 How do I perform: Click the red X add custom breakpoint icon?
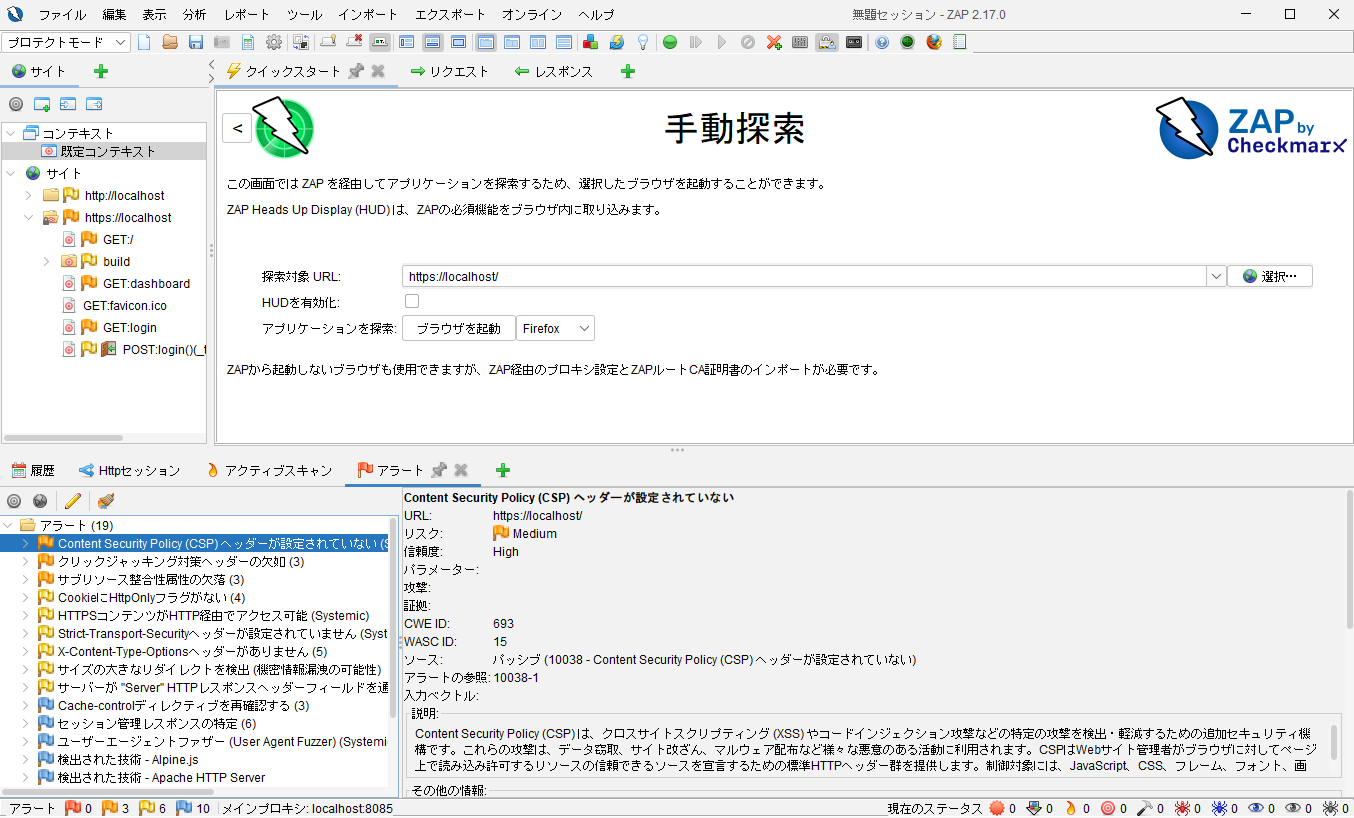tap(774, 42)
